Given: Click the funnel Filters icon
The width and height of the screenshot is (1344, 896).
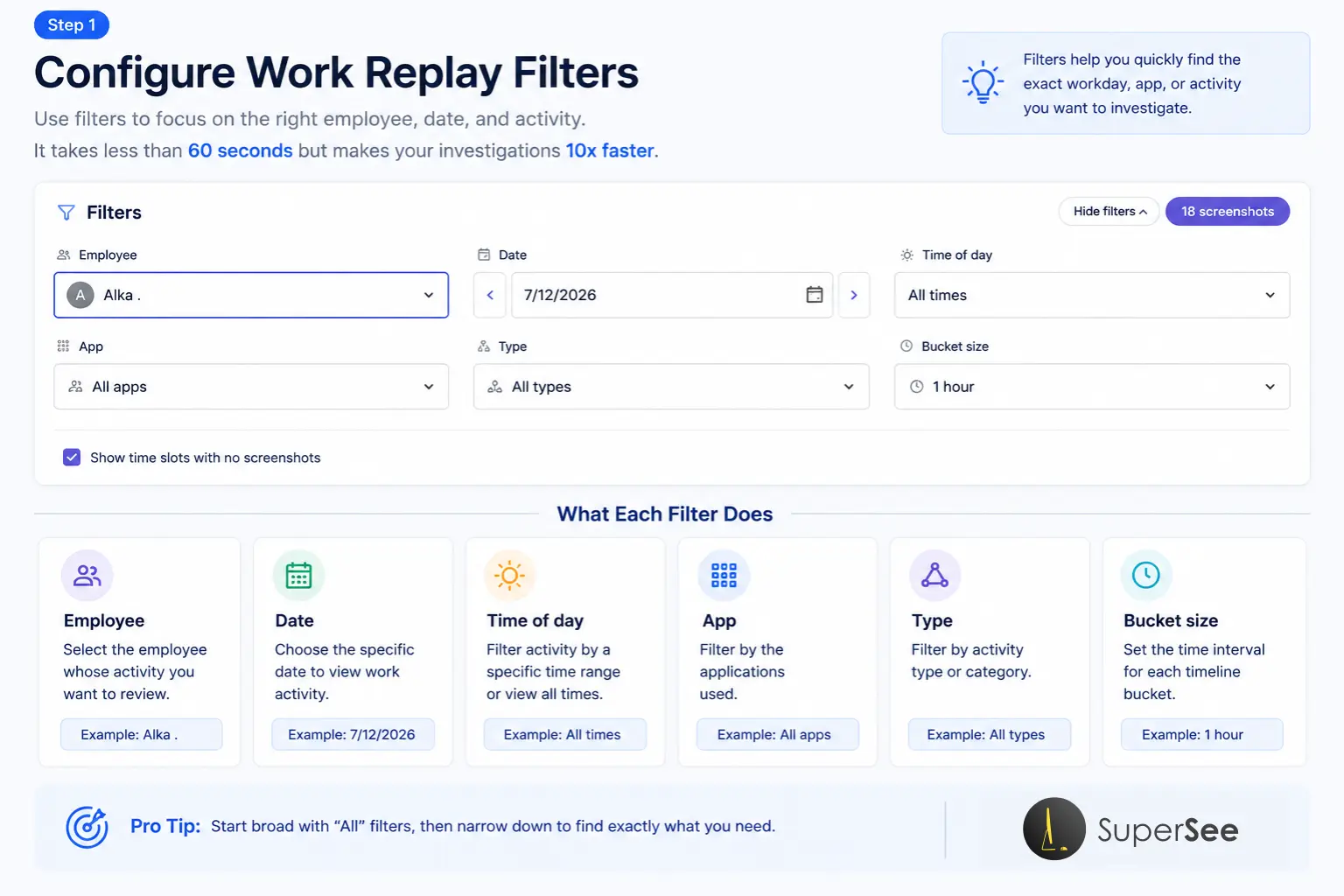Looking at the screenshot, I should [66, 213].
